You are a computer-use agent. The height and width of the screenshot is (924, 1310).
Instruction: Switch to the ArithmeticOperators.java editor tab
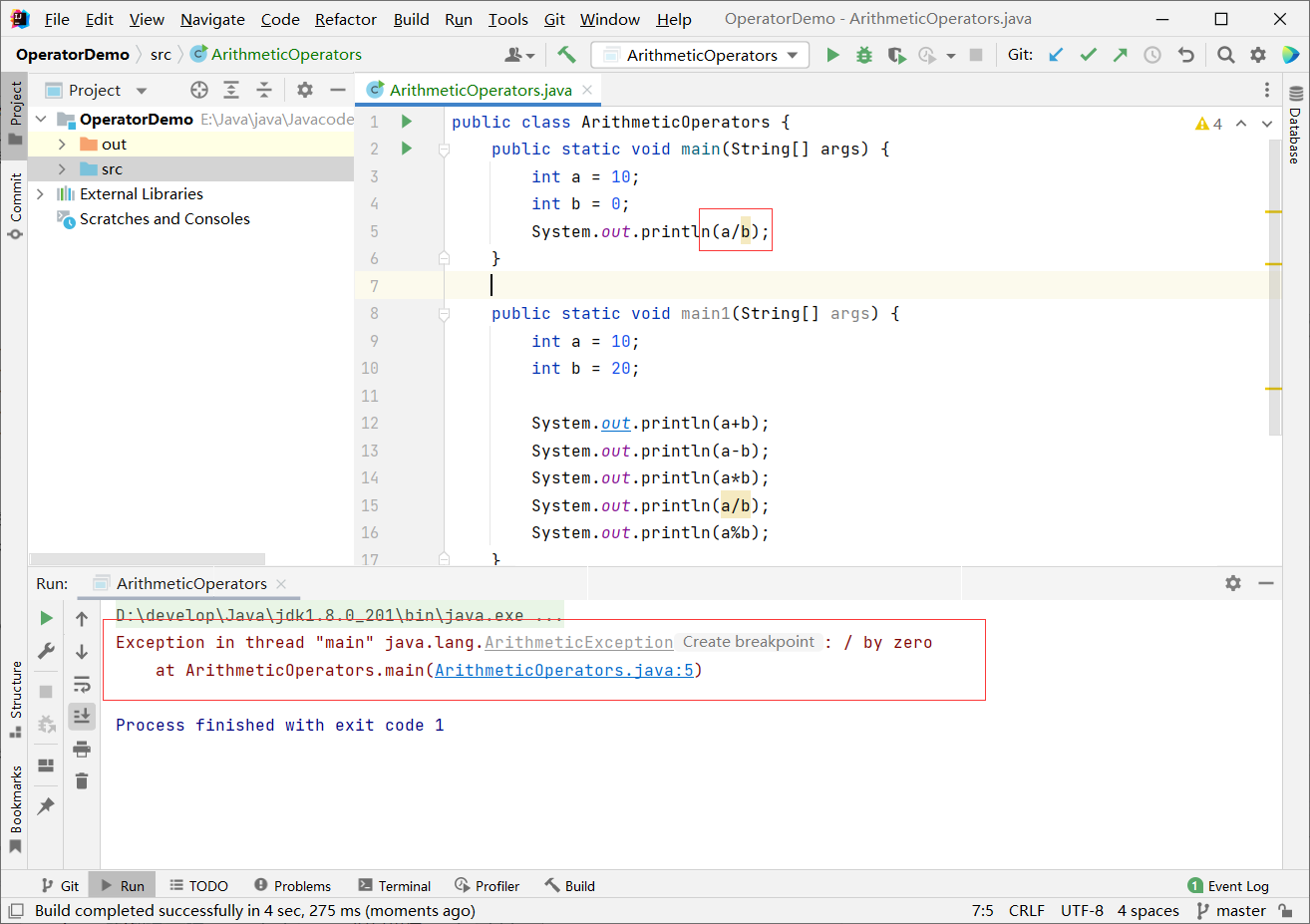[x=480, y=90]
